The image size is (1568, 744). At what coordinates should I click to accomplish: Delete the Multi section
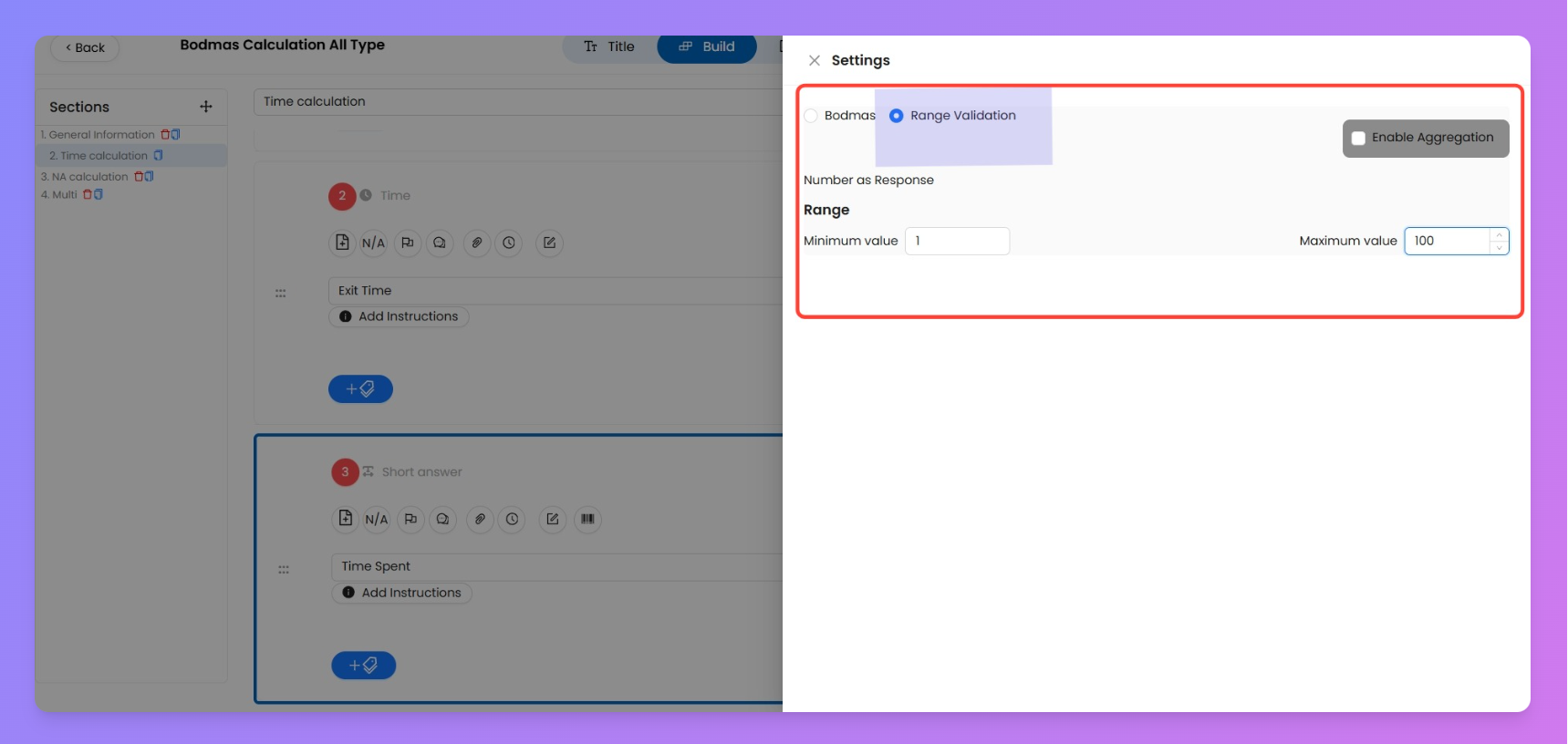pos(88,195)
